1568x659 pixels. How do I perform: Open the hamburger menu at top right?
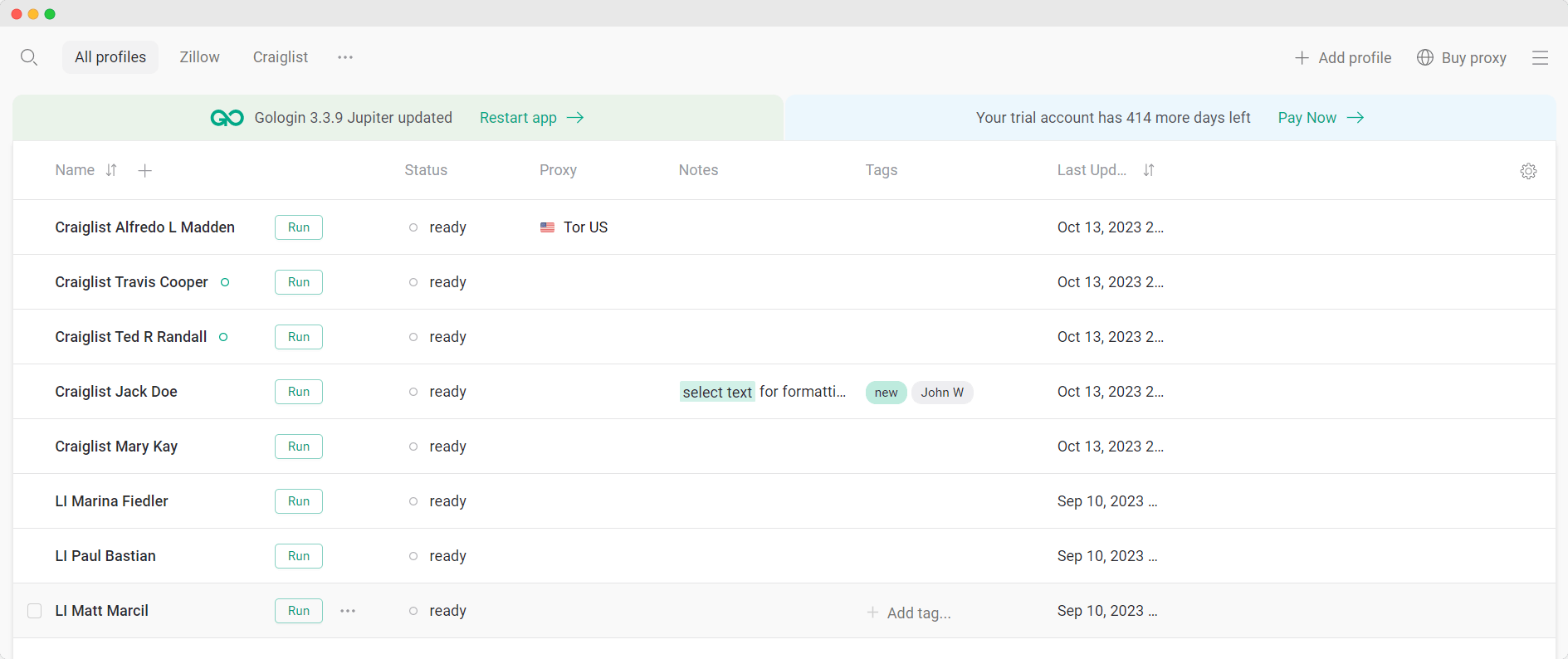pyautogui.click(x=1540, y=57)
